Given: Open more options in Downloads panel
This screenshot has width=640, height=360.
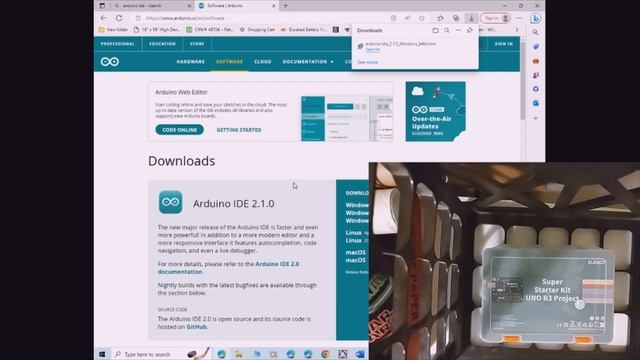Looking at the screenshot, I should click(x=458, y=30).
